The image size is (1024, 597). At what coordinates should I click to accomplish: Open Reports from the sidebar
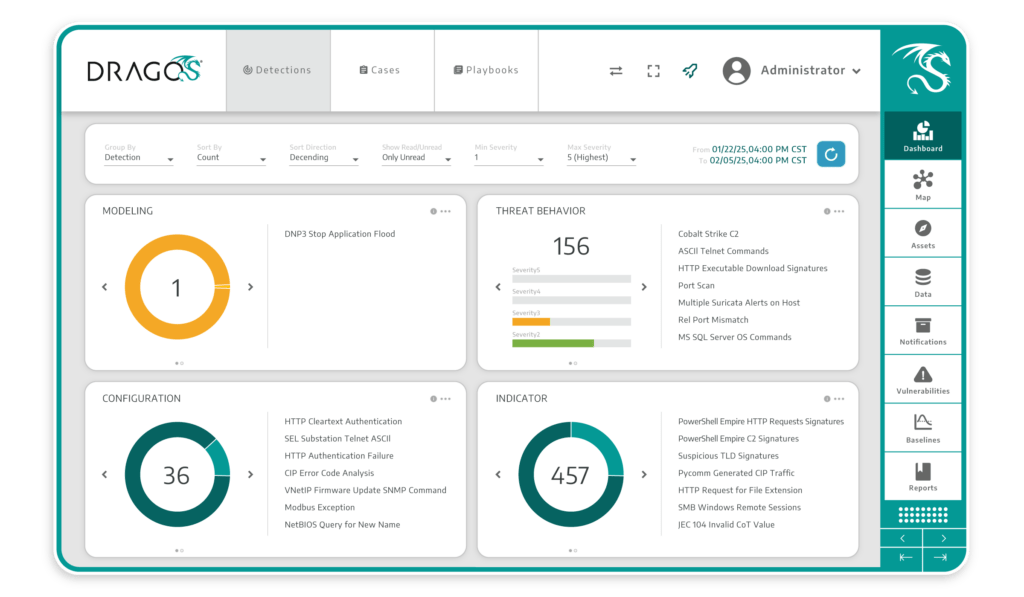click(x=923, y=477)
